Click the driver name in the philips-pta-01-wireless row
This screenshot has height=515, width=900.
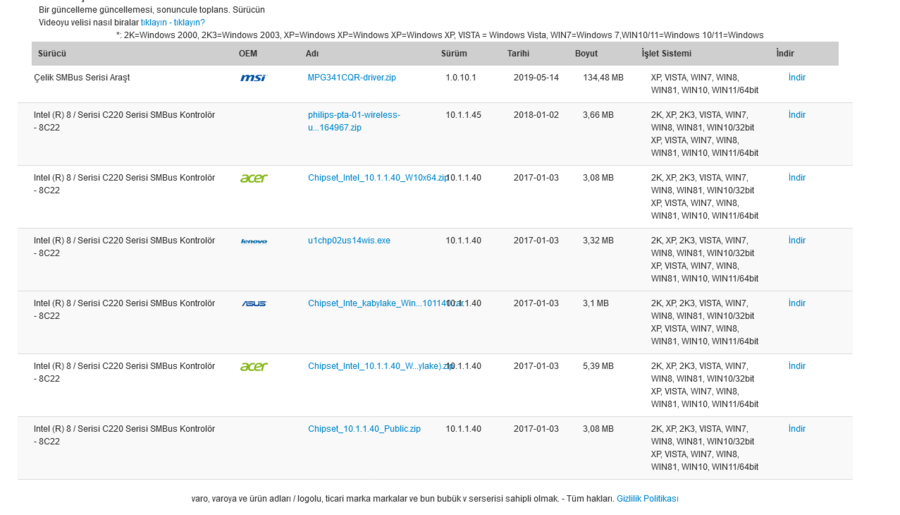(x=124, y=121)
